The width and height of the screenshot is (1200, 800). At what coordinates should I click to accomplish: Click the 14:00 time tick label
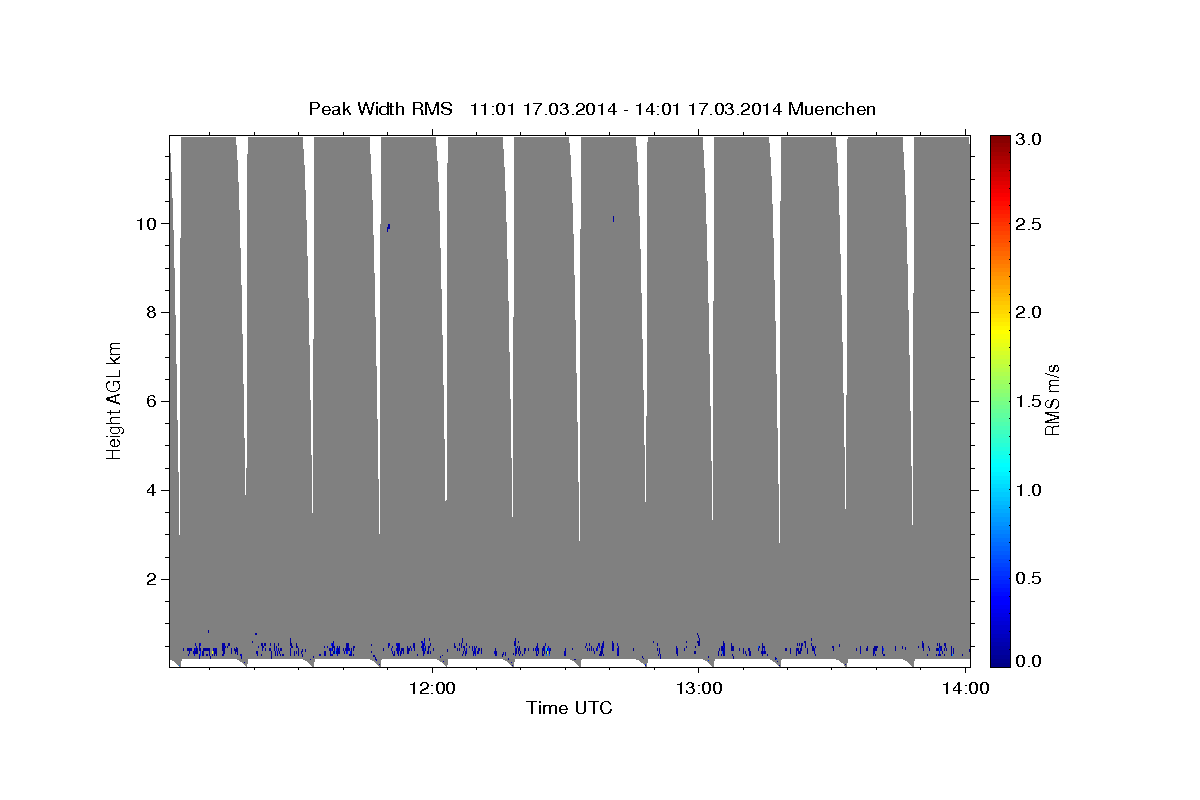click(x=966, y=689)
